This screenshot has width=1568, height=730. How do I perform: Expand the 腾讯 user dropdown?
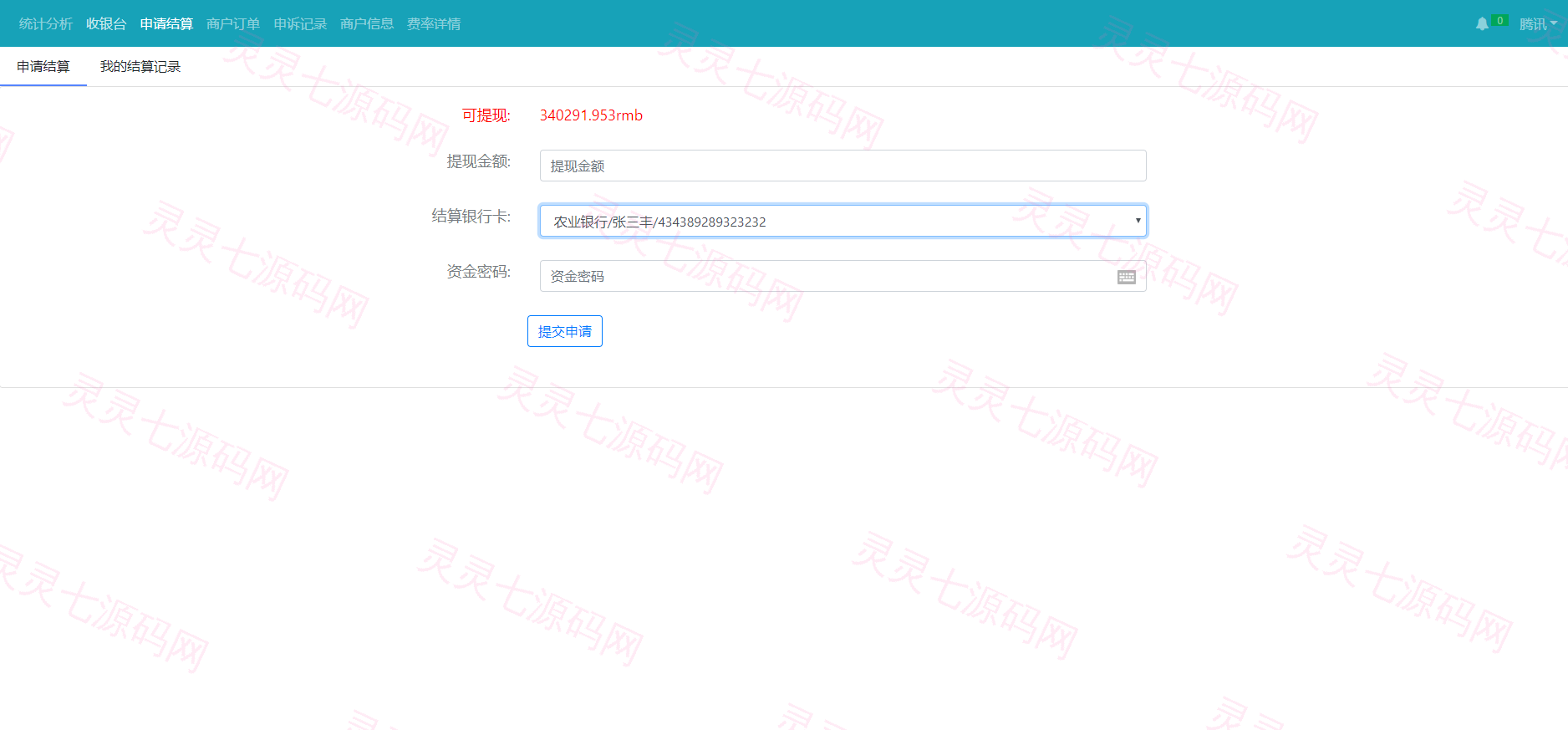[1538, 23]
